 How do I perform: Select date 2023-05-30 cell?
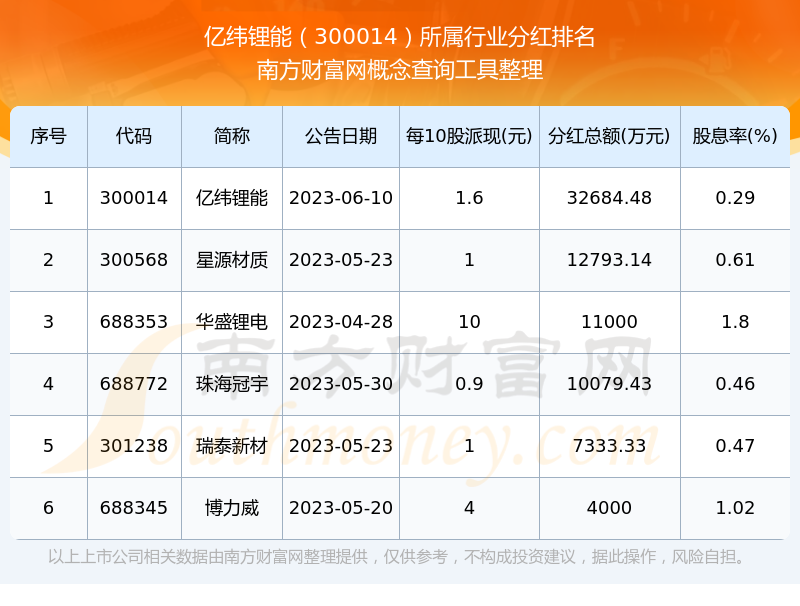click(x=341, y=384)
